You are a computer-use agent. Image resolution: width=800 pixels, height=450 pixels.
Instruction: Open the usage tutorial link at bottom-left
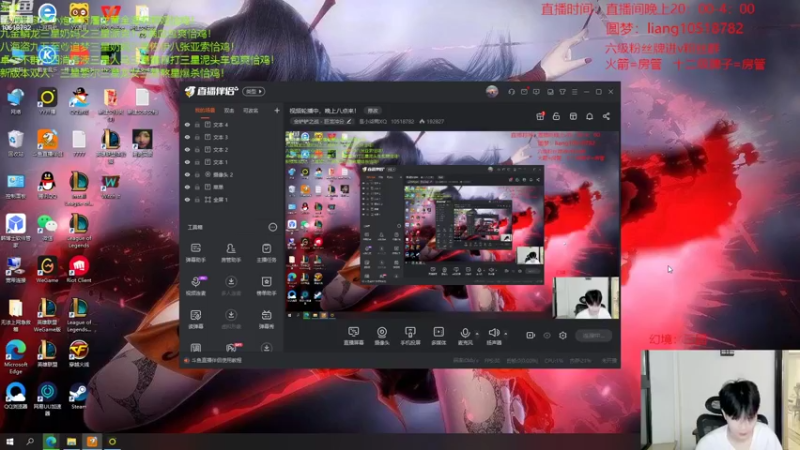click(213, 360)
